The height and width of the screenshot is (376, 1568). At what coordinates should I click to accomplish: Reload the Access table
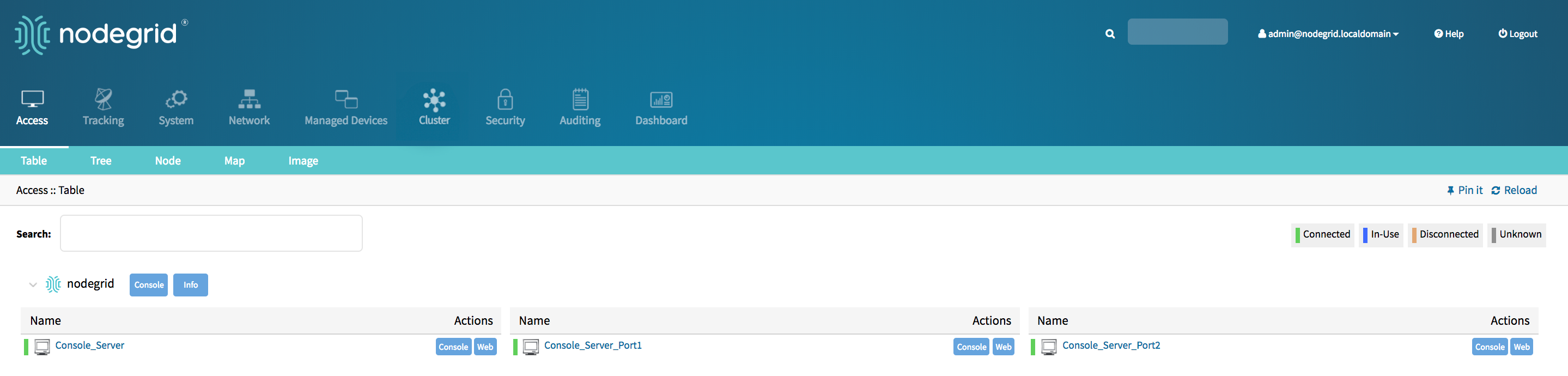click(1514, 190)
